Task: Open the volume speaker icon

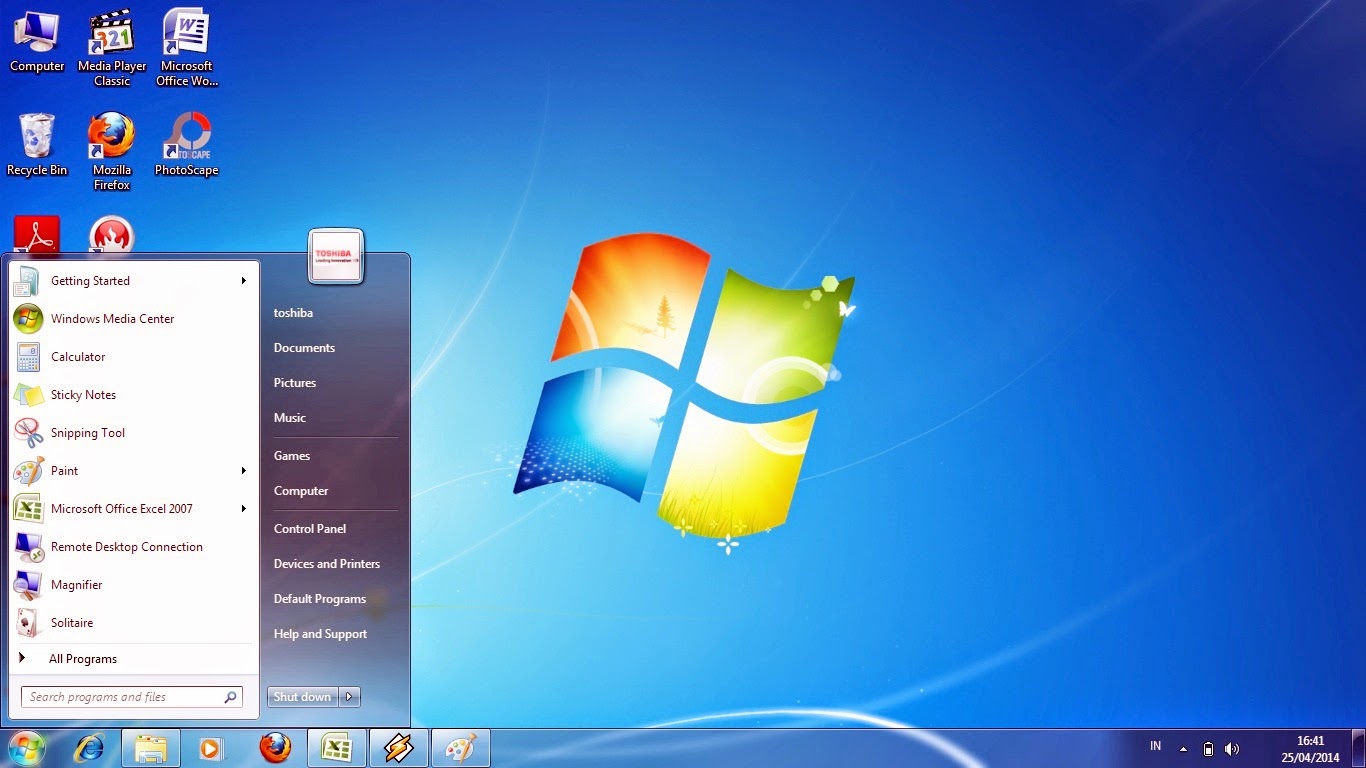Action: (x=1232, y=748)
